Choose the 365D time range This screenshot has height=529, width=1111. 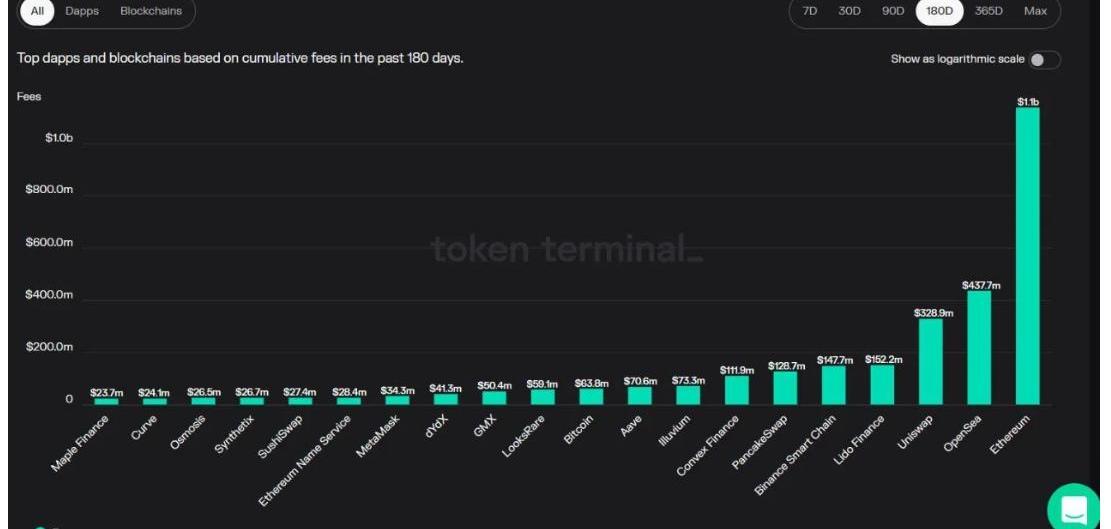(988, 11)
